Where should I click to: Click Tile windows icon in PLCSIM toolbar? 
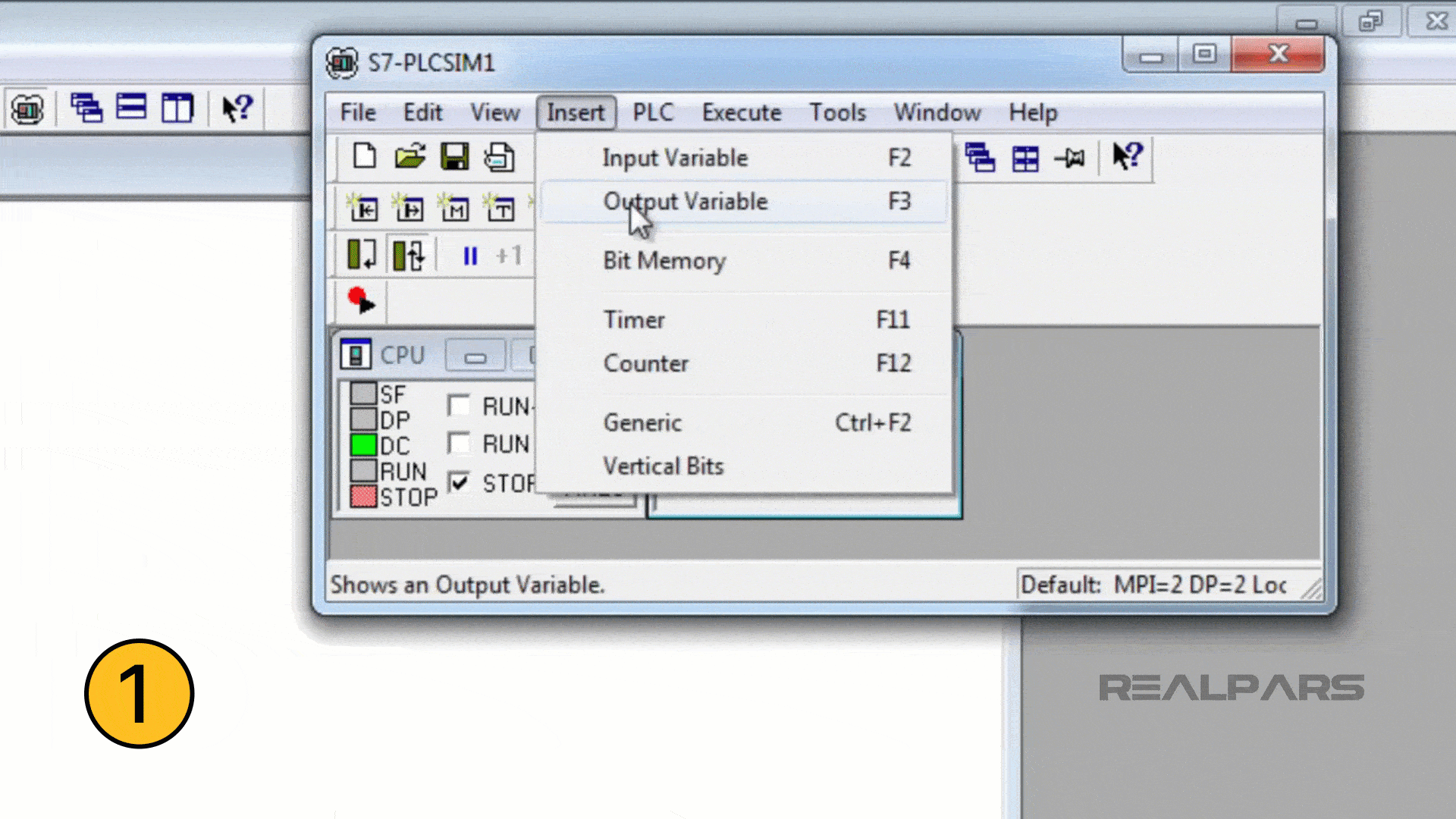click(x=1025, y=158)
